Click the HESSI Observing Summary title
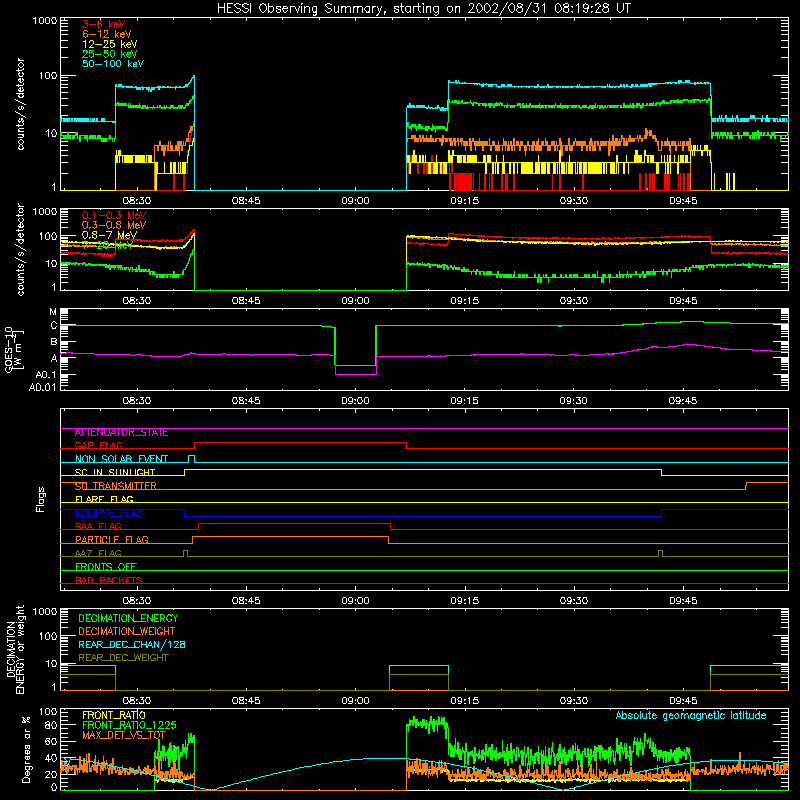This screenshot has height=800, width=800. 423,9
